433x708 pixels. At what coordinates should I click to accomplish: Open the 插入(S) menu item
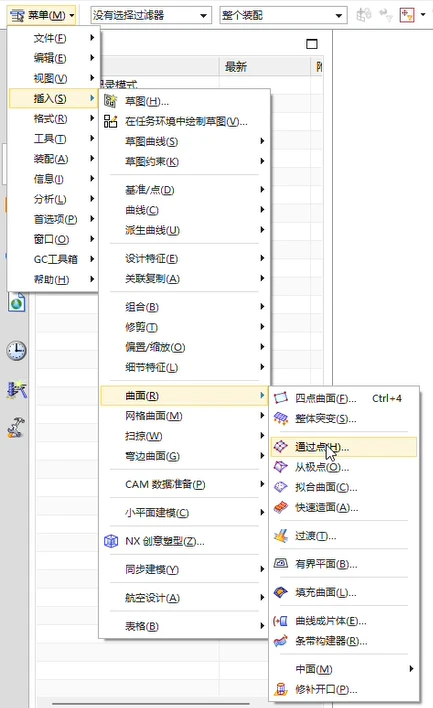coord(54,98)
